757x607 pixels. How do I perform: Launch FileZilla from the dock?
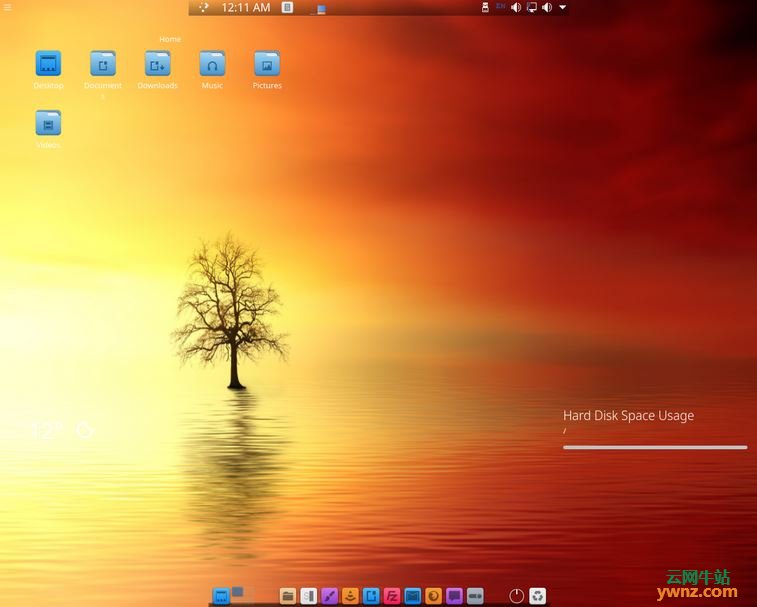(392, 596)
